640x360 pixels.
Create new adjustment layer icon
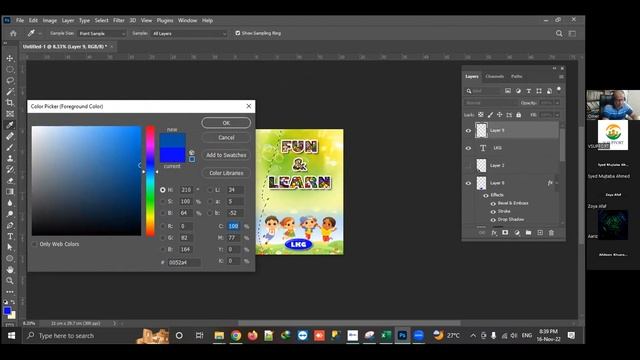(x=517, y=233)
